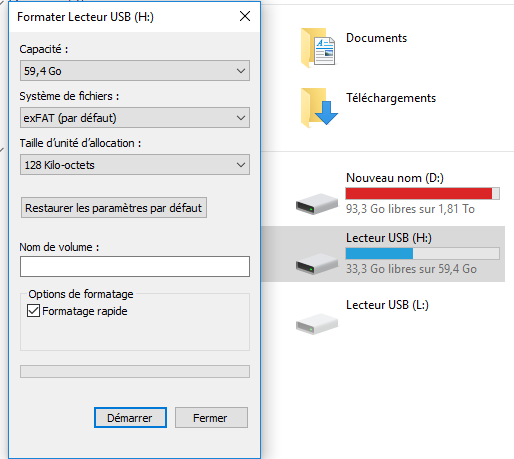Close the Formater Lecteur USB dialog
Image resolution: width=514 pixels, height=459 pixels.
(x=245, y=16)
